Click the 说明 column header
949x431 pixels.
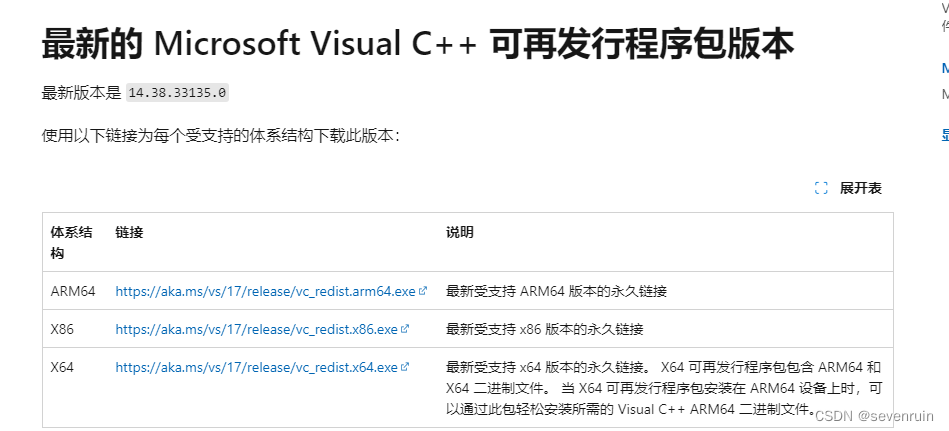(460, 232)
